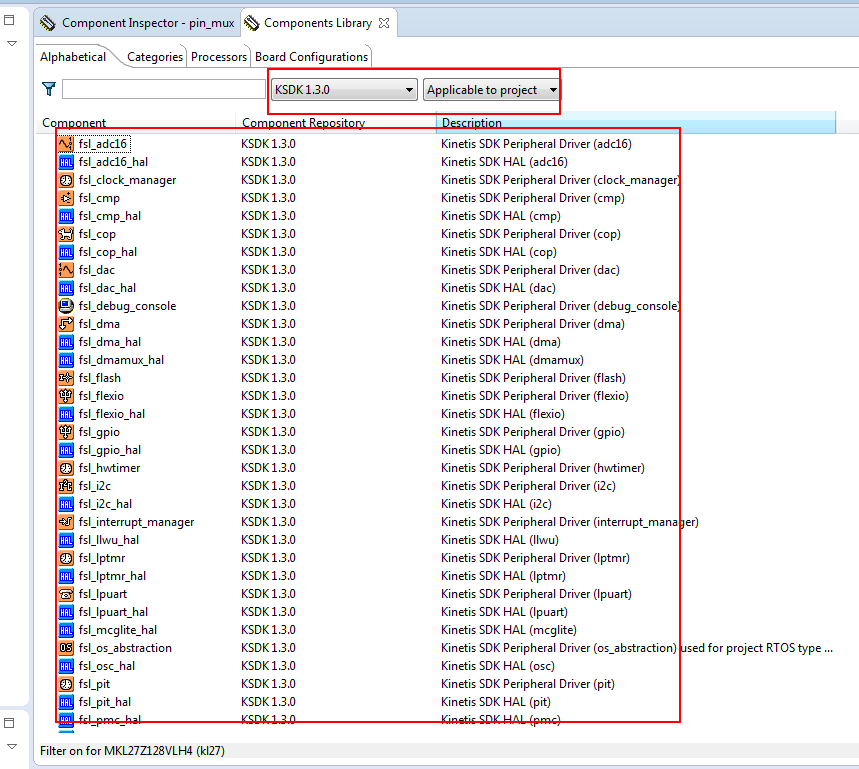Click the fsl_adc16_hal HAL icon

[66, 162]
